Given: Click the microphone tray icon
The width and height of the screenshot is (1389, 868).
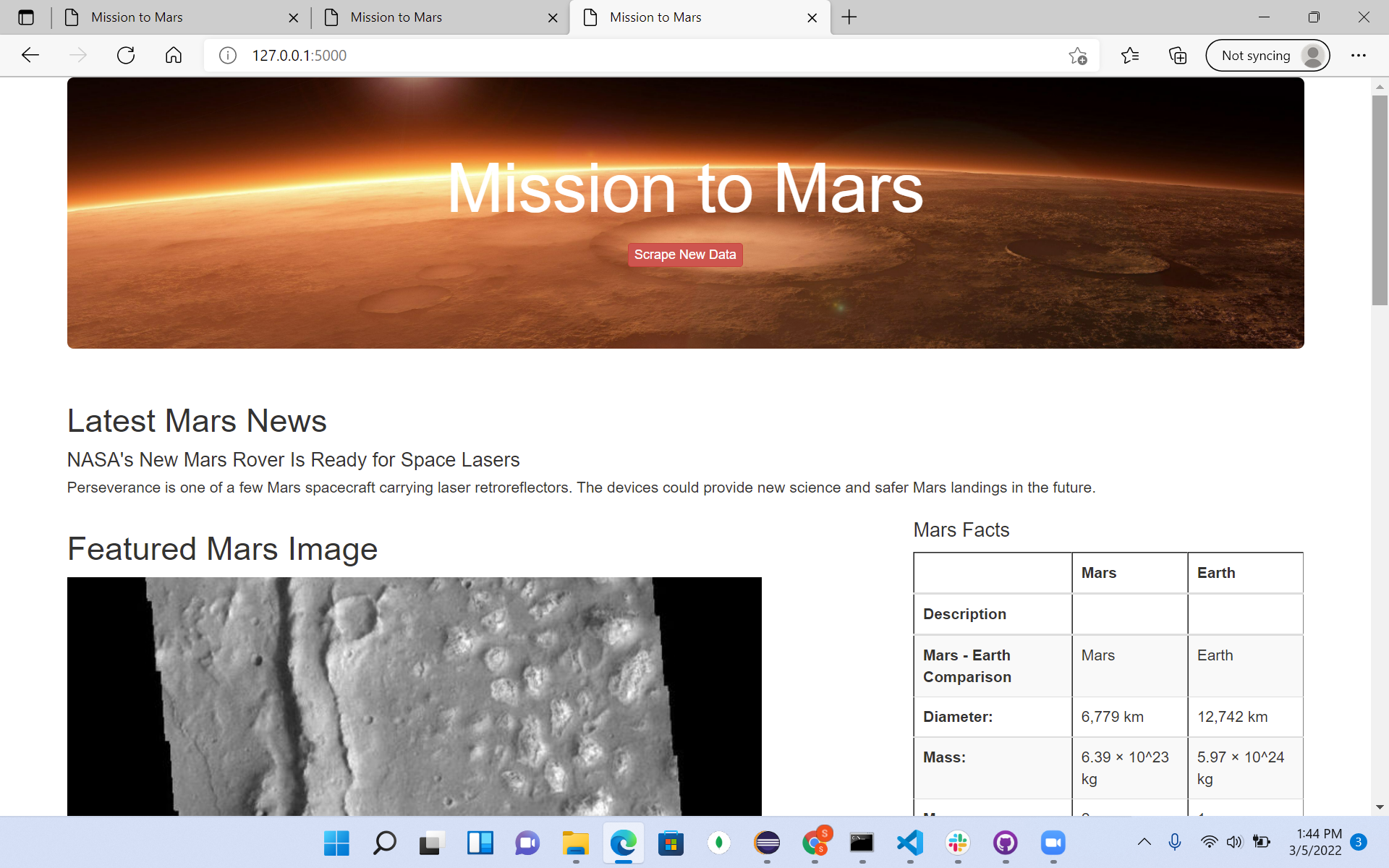Looking at the screenshot, I should 1175,842.
